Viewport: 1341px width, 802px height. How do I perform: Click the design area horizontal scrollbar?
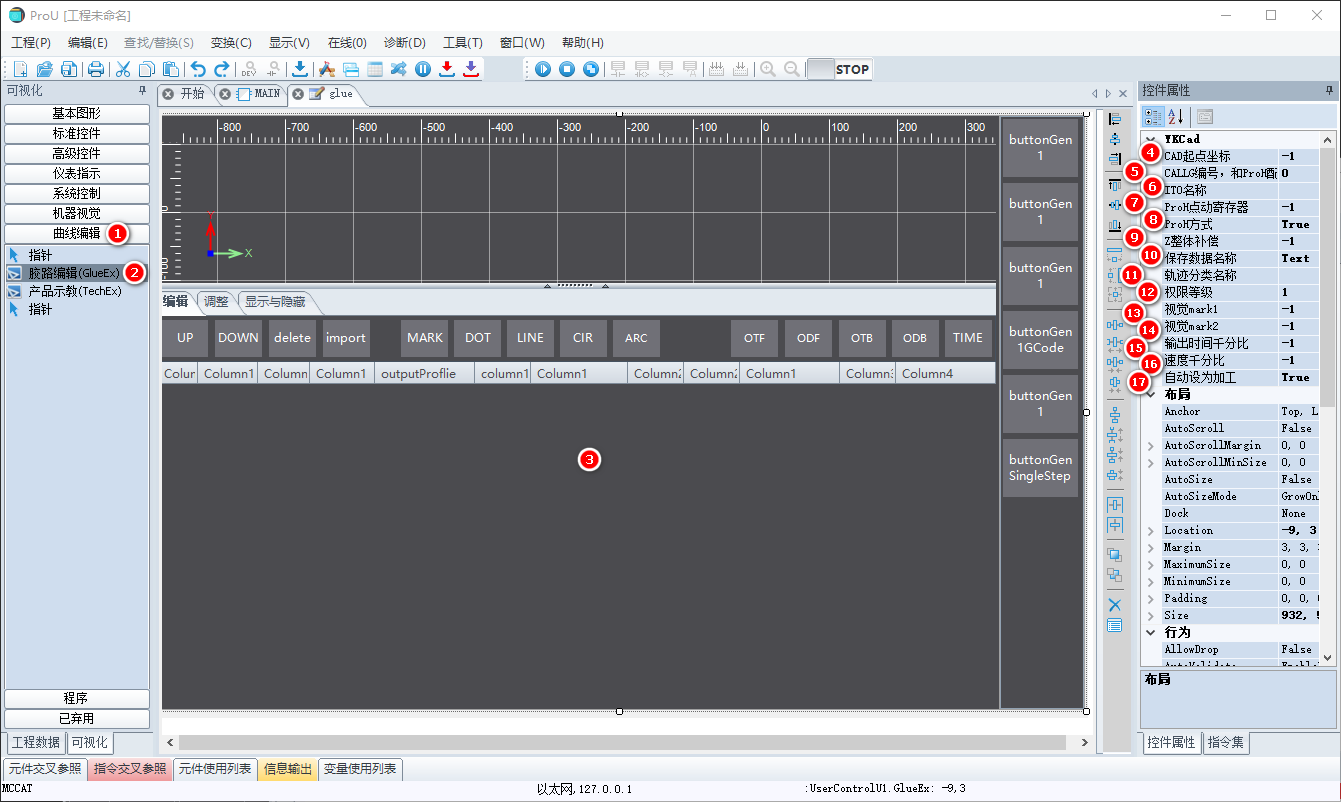click(x=622, y=742)
